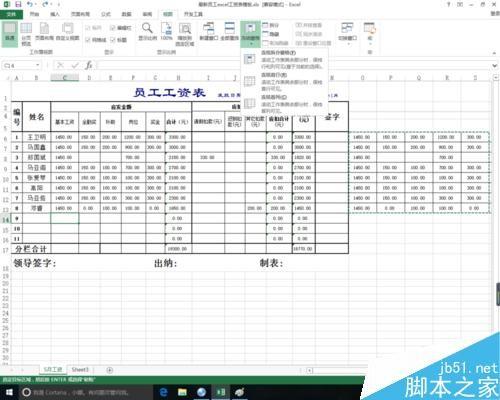Viewport: 500px width, 400px height.
Task: Collapse the ribbon with the up arrow
Action: click(x=494, y=53)
